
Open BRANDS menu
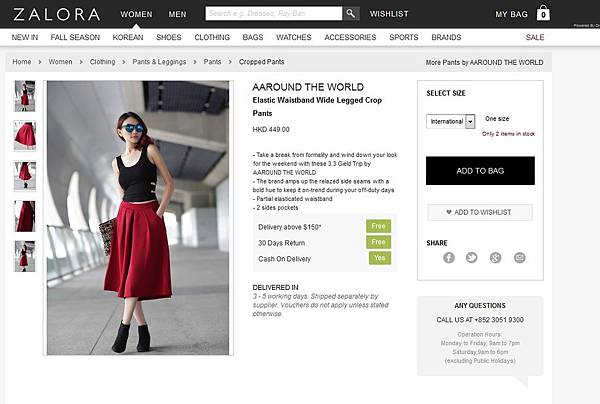(x=446, y=37)
